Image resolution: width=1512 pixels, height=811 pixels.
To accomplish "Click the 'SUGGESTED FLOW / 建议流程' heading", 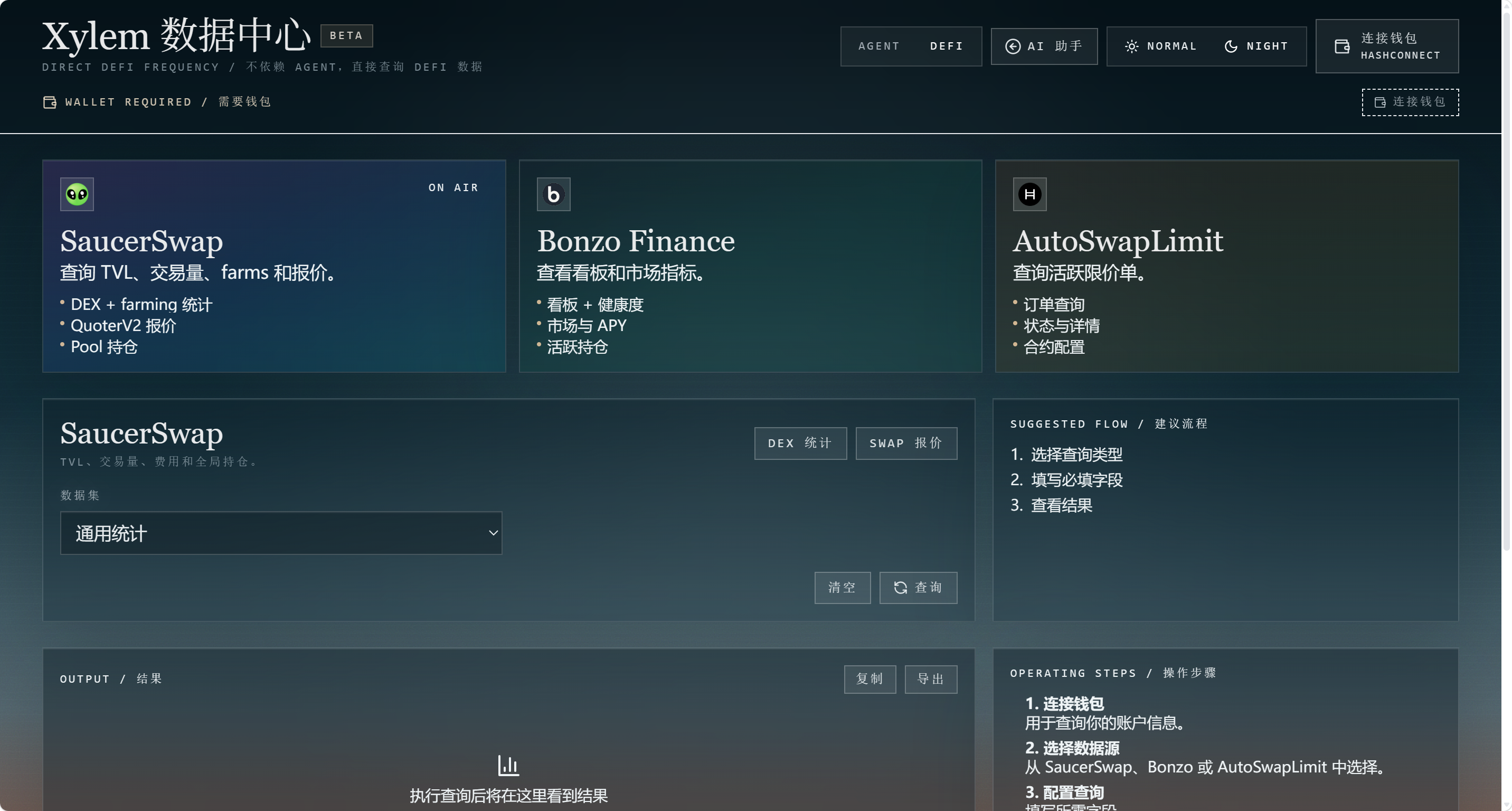I will click(x=1109, y=423).
